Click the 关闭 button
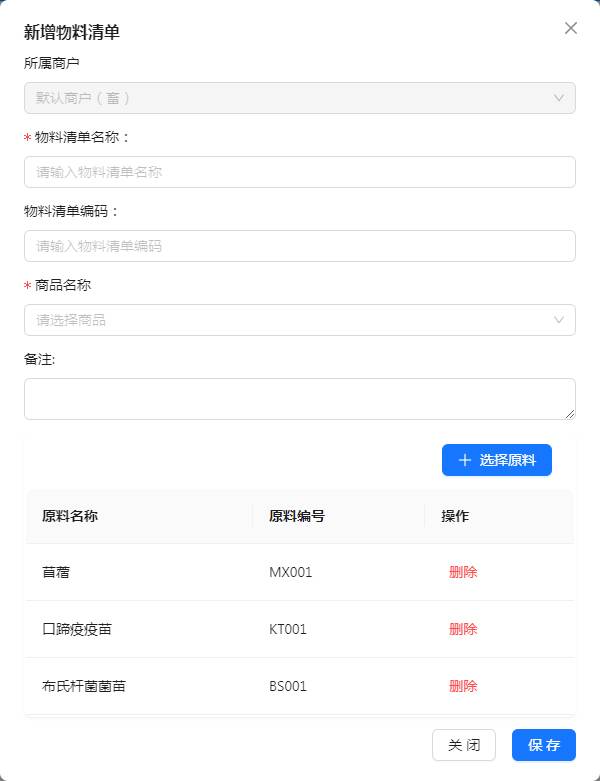The width and height of the screenshot is (600, 781). click(x=464, y=745)
